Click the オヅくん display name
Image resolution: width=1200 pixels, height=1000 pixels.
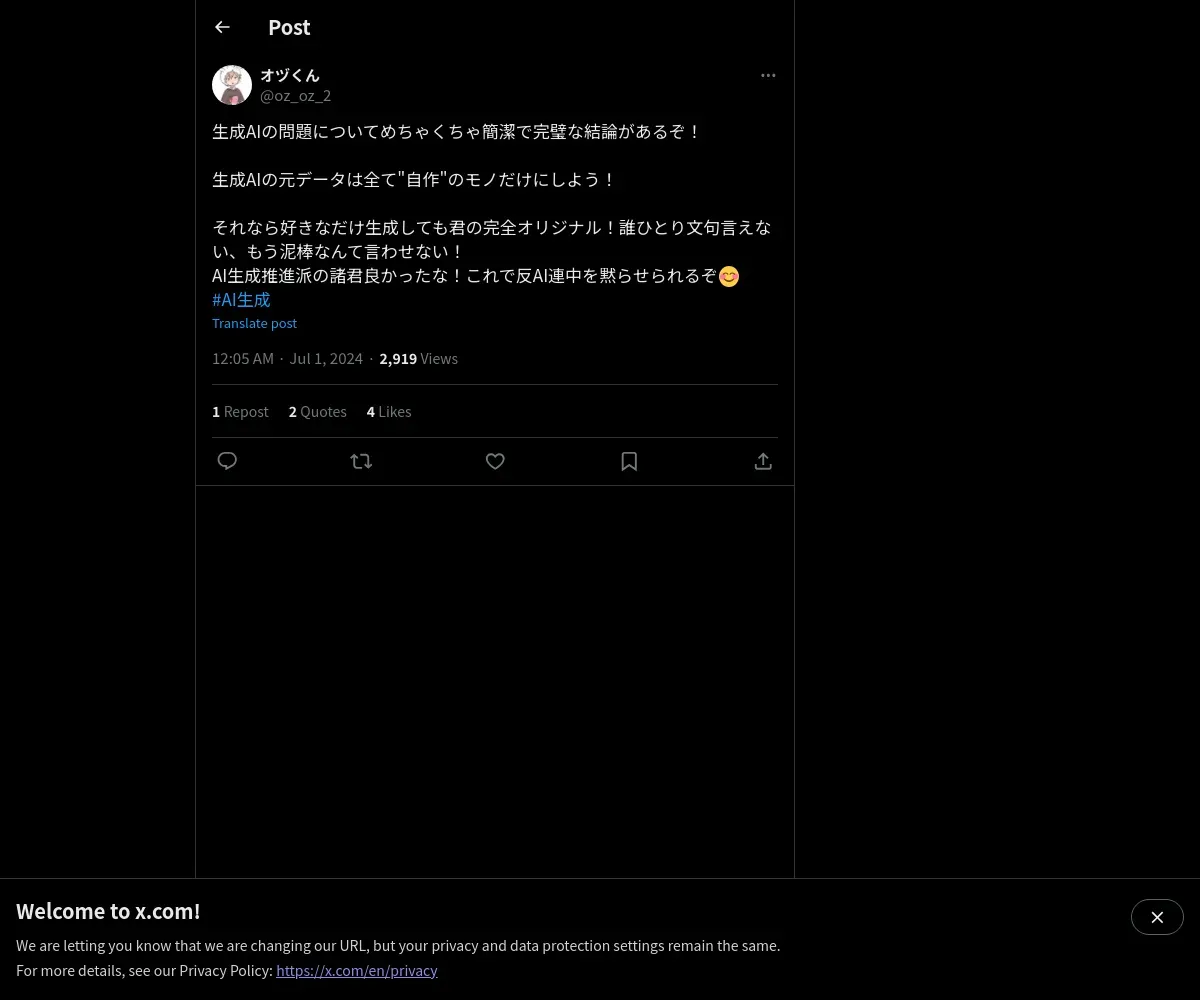point(290,75)
